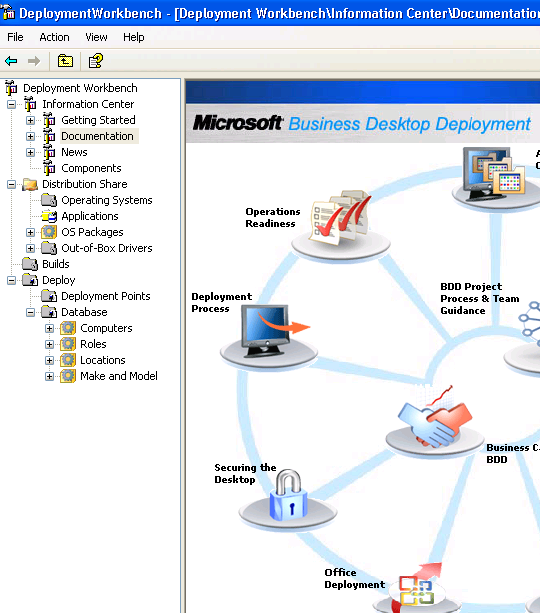Expand the Getting Started node

point(30,120)
